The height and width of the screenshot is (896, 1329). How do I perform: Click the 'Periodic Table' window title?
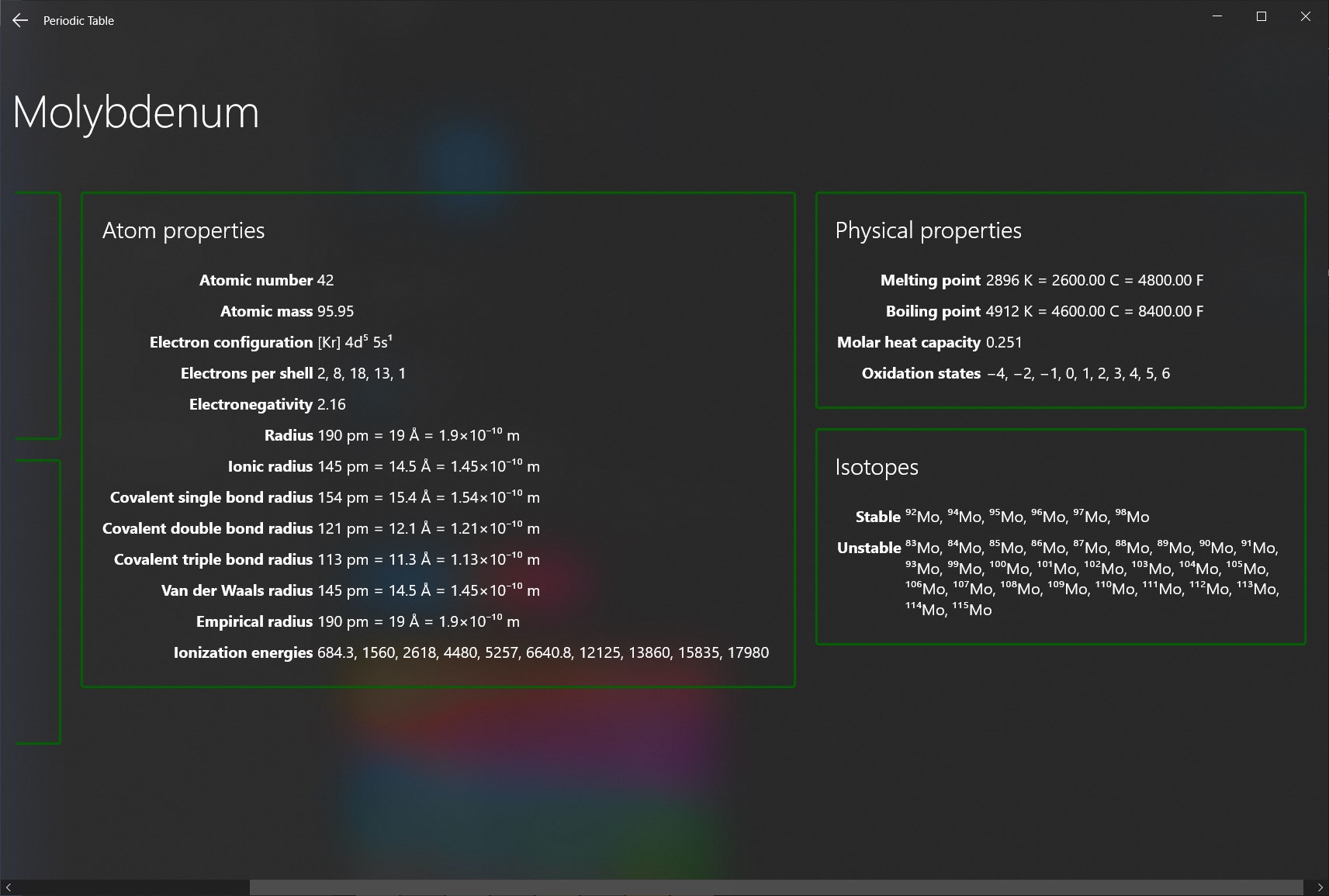coord(78,21)
